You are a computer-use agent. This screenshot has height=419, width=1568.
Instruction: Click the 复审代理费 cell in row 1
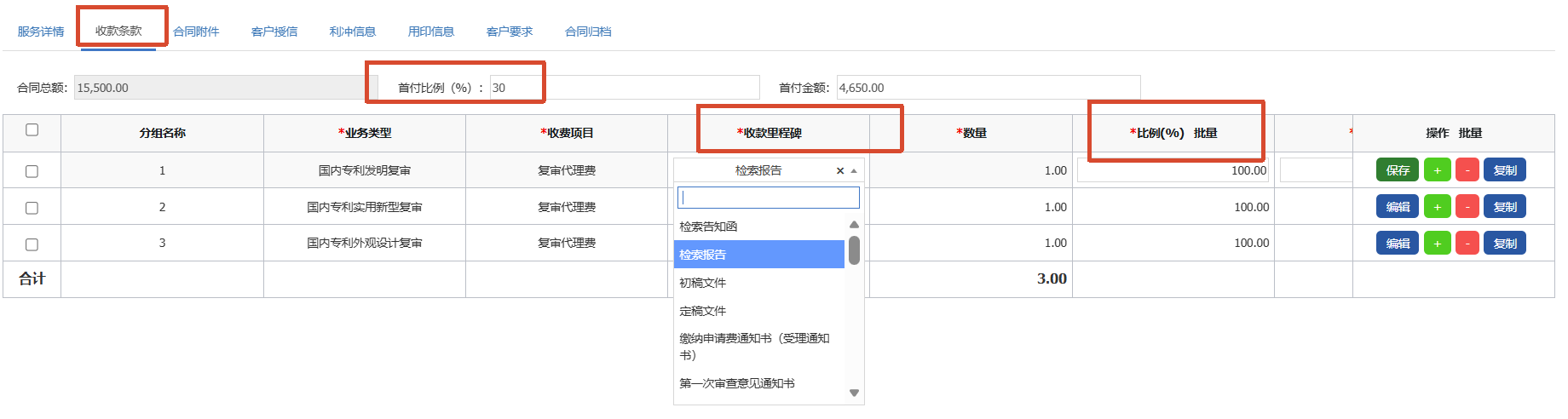(567, 170)
